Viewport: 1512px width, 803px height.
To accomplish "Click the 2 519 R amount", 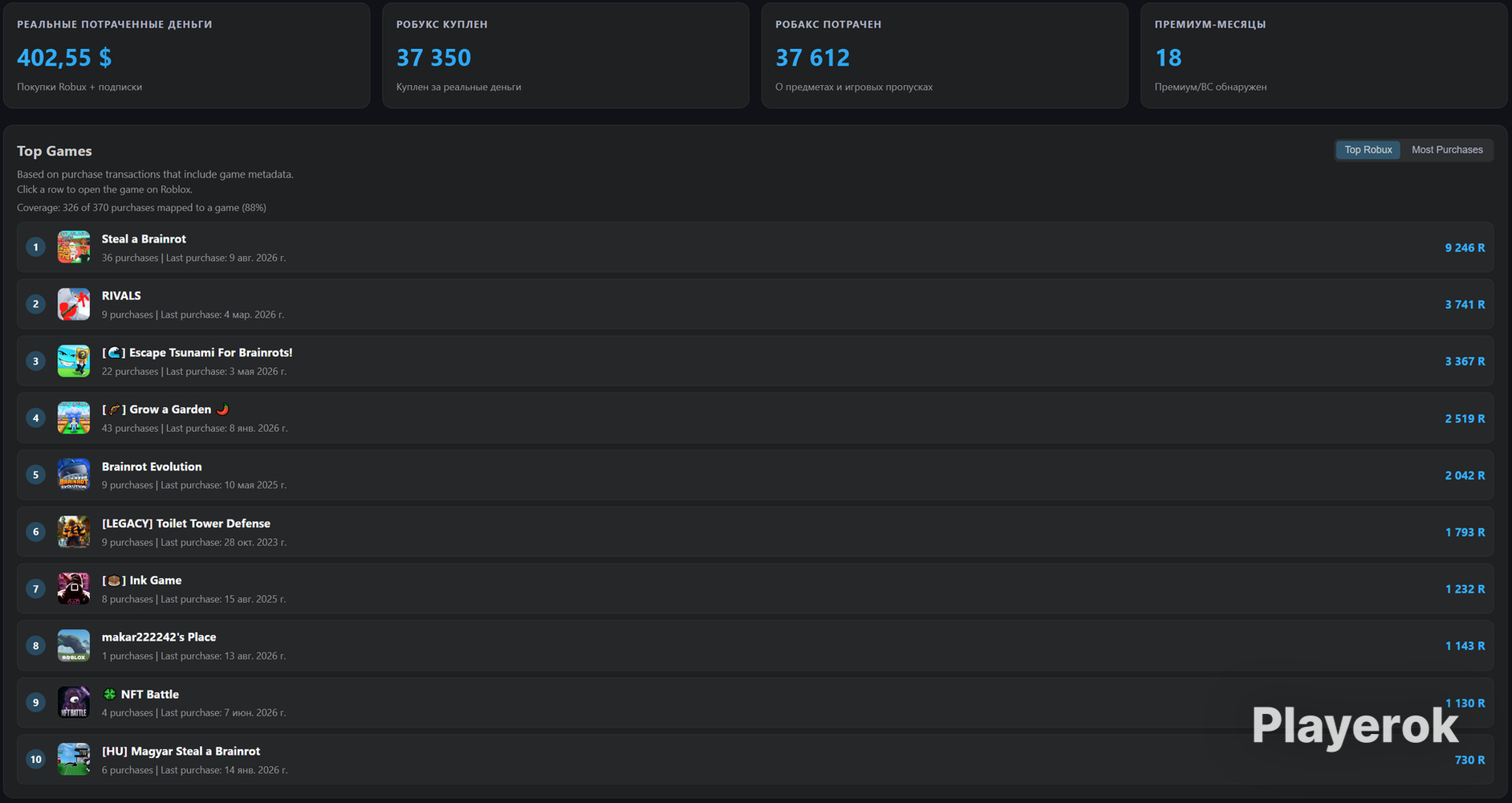I will pos(1465,419).
